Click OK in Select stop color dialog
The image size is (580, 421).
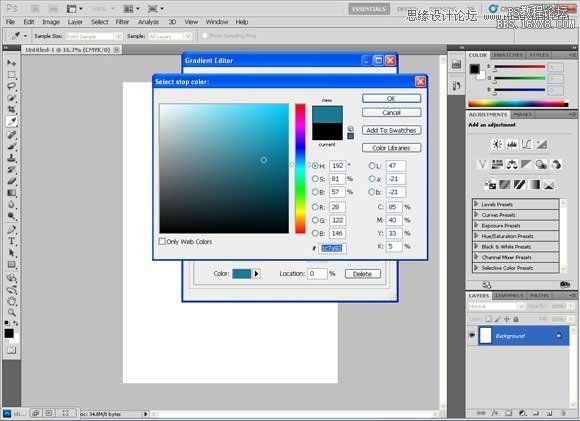click(391, 98)
